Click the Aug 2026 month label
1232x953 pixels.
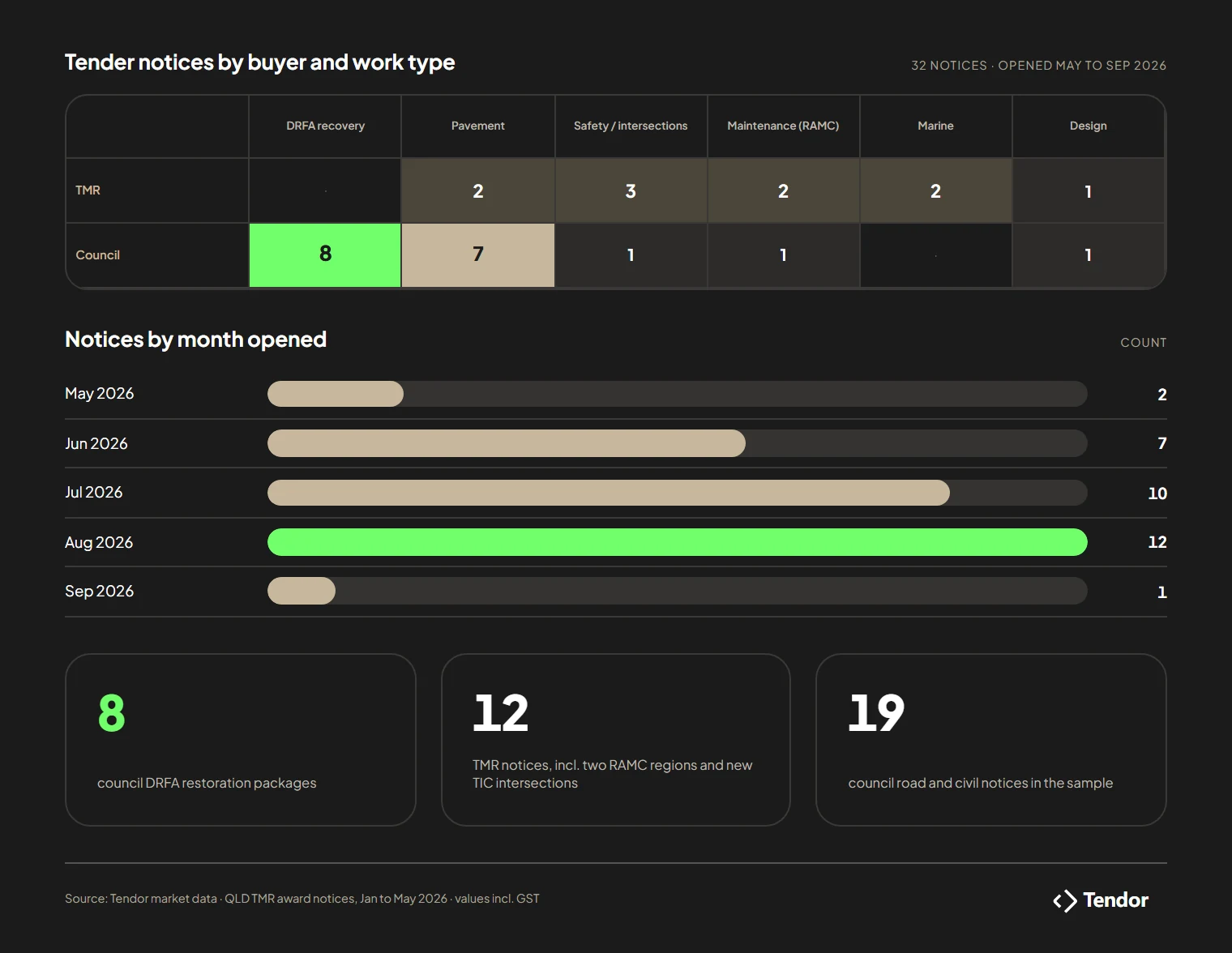(x=99, y=543)
